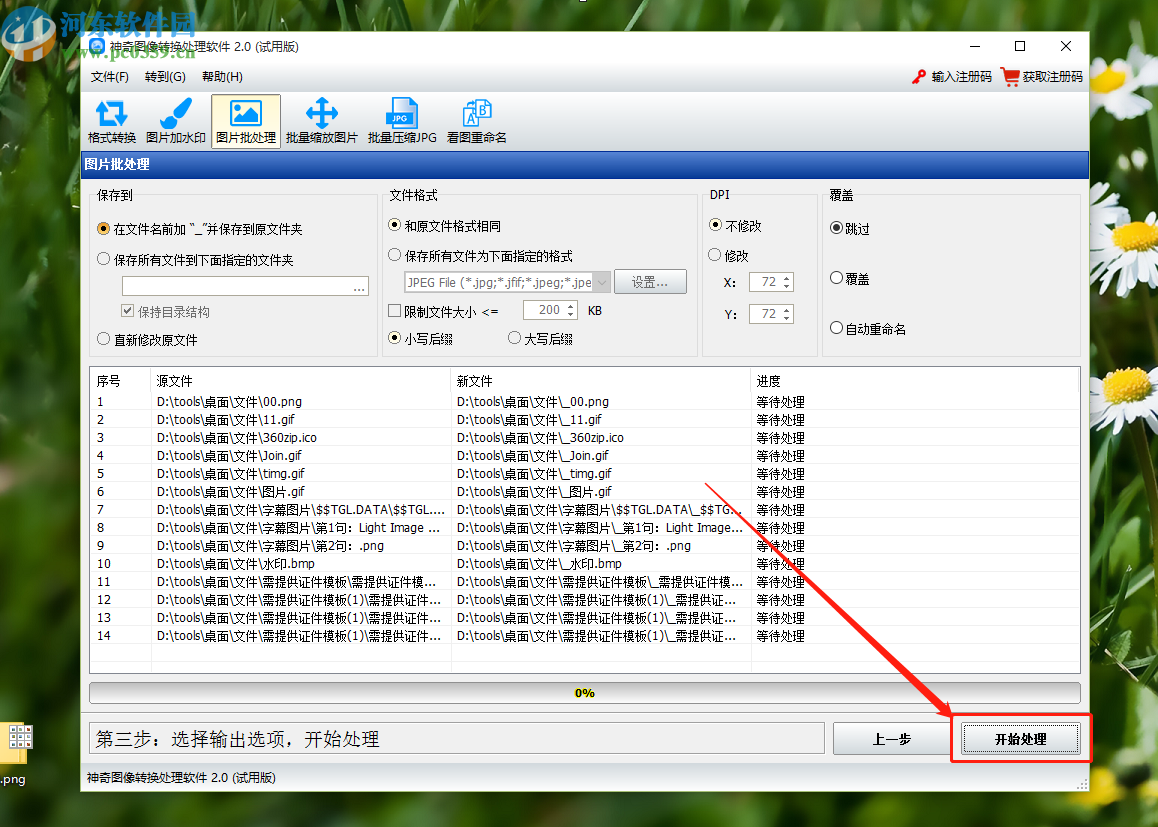The image size is (1158, 827).
Task: Select 在文件名前加"_"并保存到原文件夹 option
Action: 199,229
